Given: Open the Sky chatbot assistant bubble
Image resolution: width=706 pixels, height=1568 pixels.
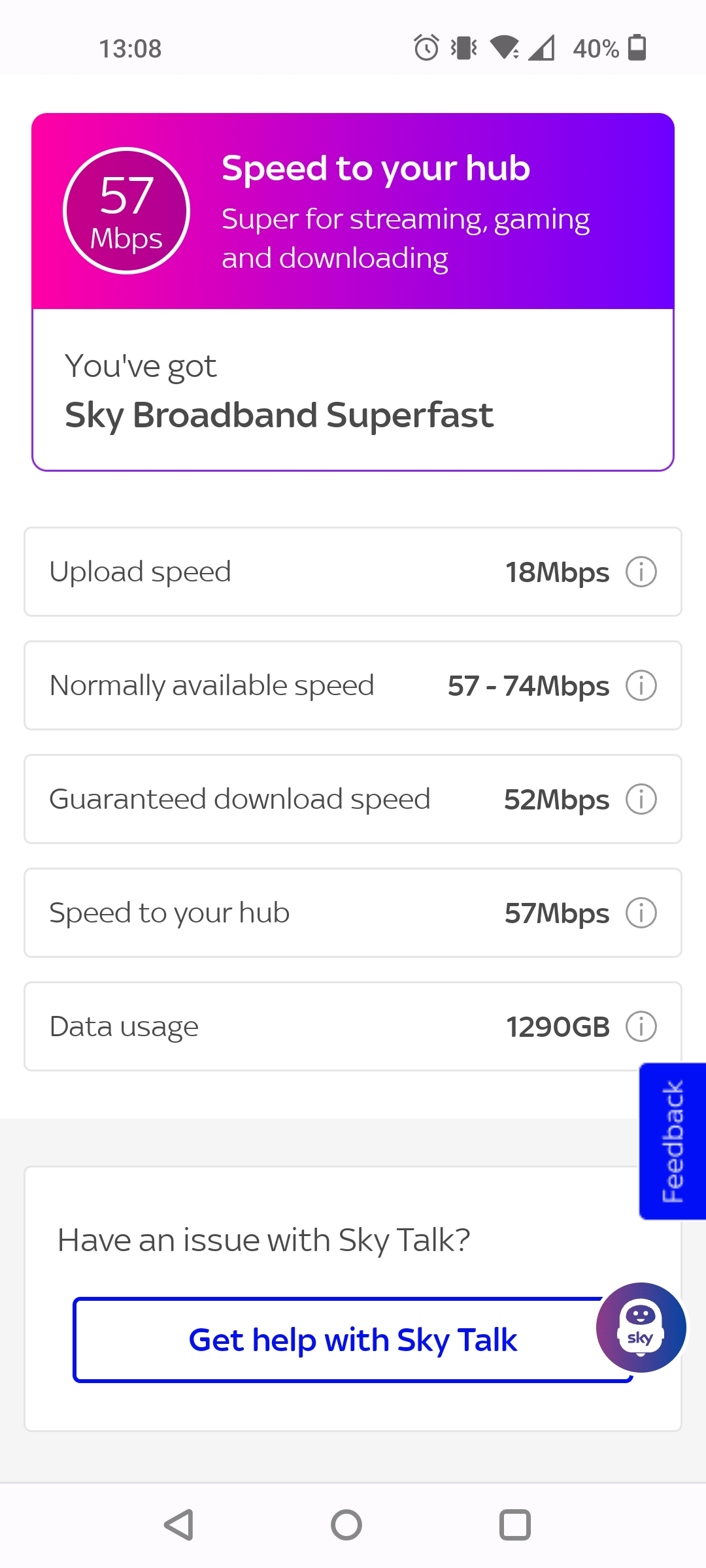Looking at the screenshot, I should [x=641, y=1327].
